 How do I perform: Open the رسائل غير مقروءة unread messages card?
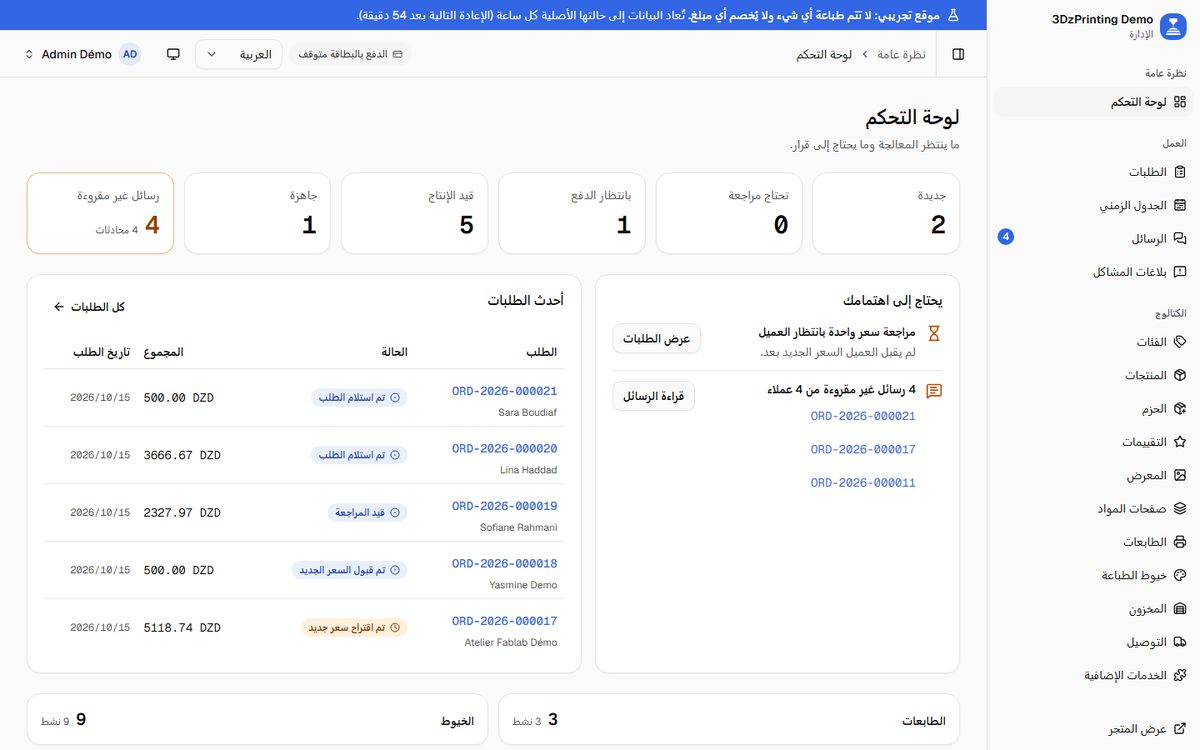pyautogui.click(x=100, y=213)
